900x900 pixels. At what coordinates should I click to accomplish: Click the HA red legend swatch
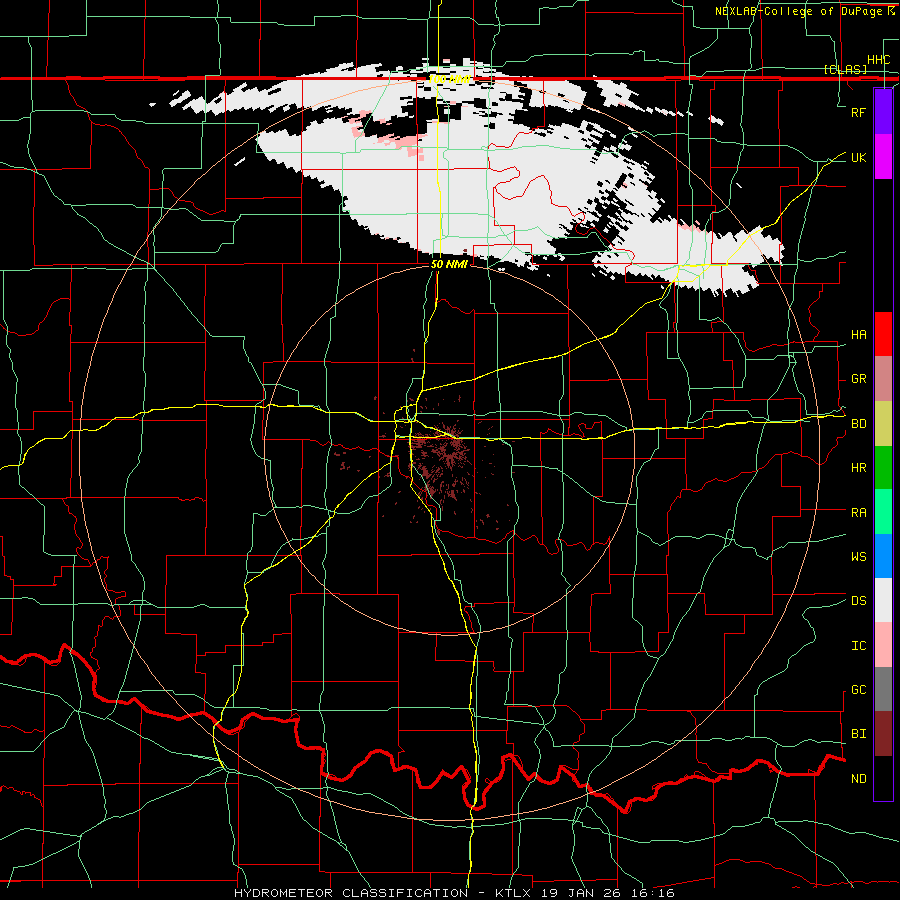click(x=883, y=334)
